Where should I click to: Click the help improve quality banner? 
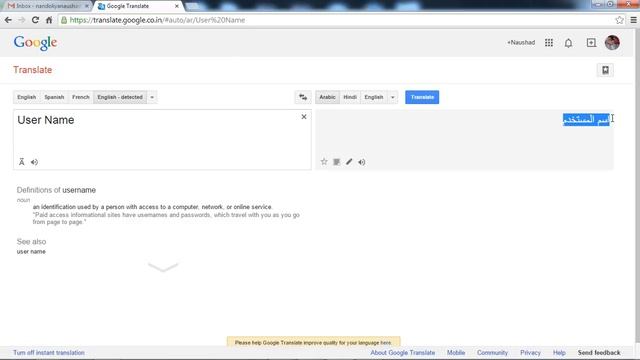pyautogui.click(x=313, y=342)
